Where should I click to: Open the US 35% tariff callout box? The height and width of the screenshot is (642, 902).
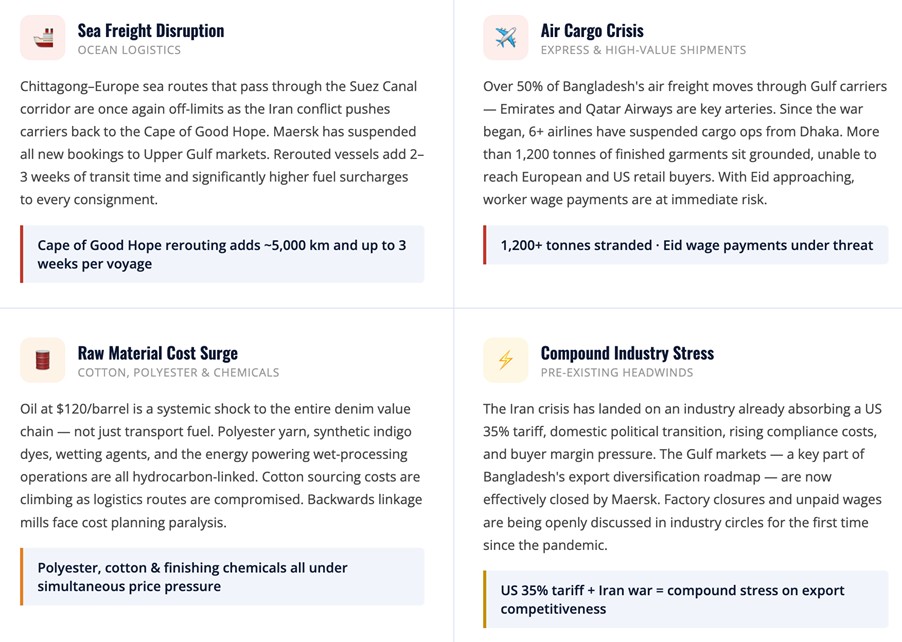686,599
